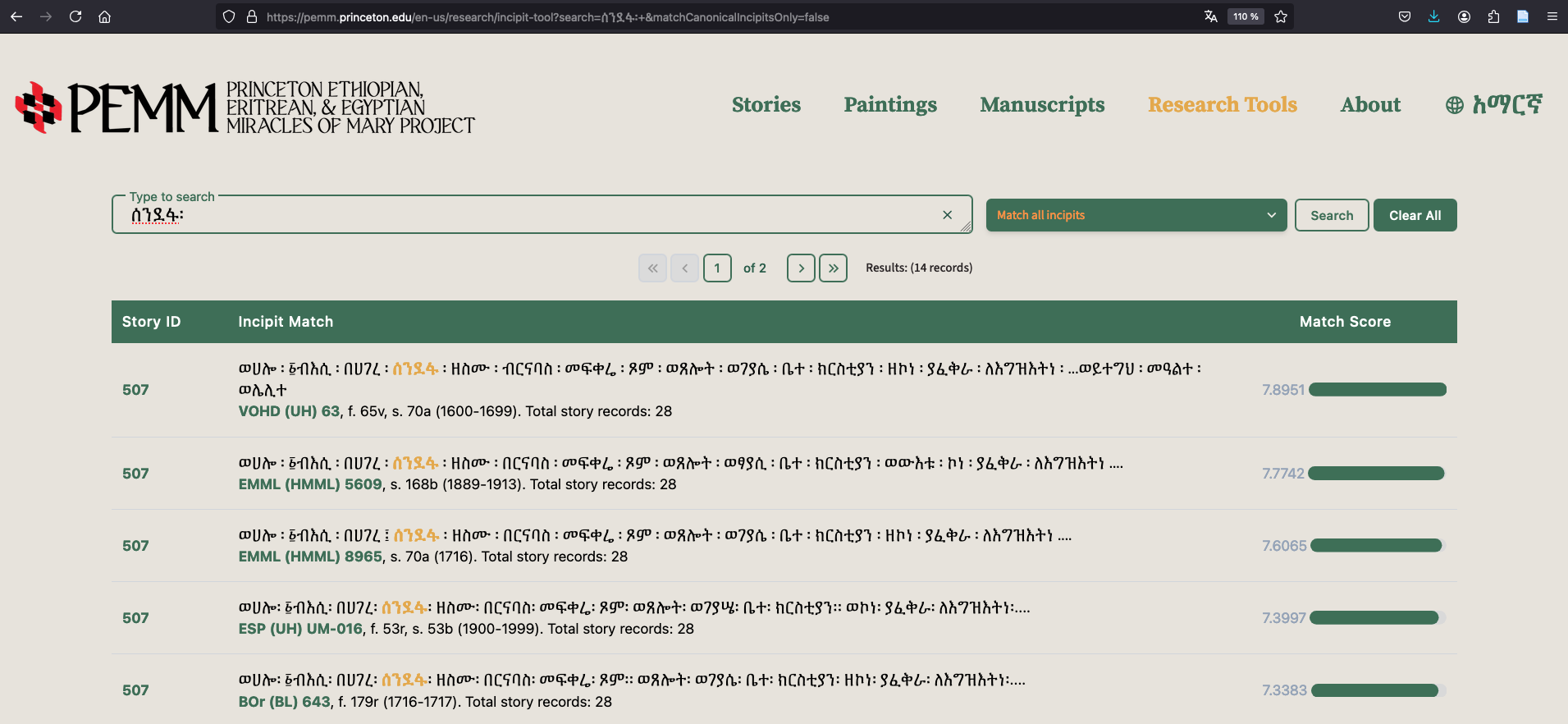Open the browser extensions icon

tap(1493, 16)
